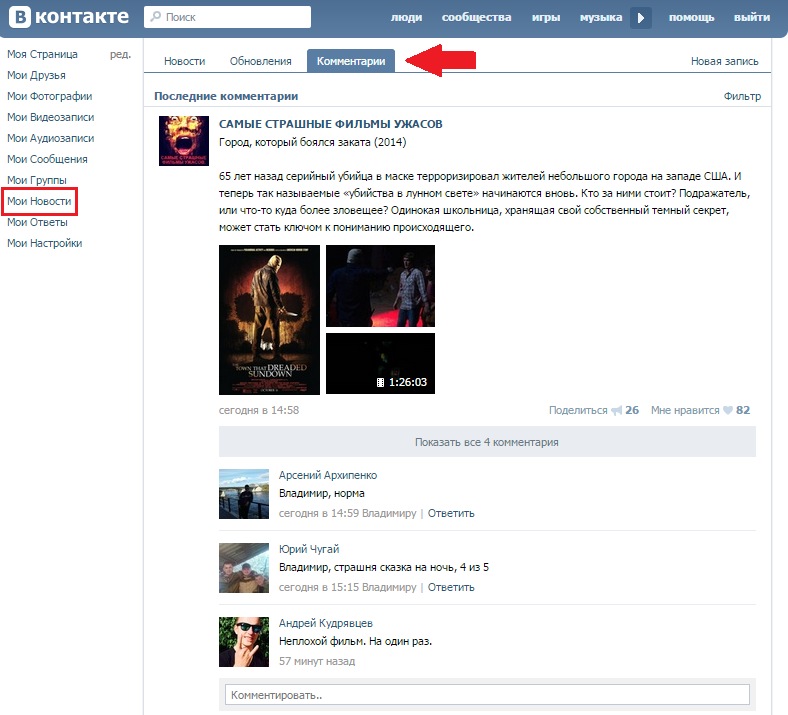Click Владимиру next to сегодня в 15:15

click(x=389, y=587)
